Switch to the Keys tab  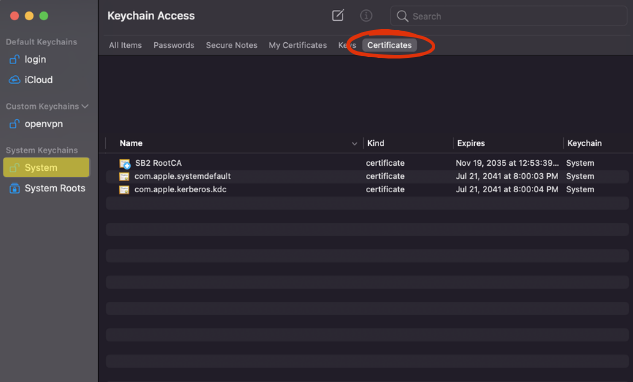(x=347, y=45)
